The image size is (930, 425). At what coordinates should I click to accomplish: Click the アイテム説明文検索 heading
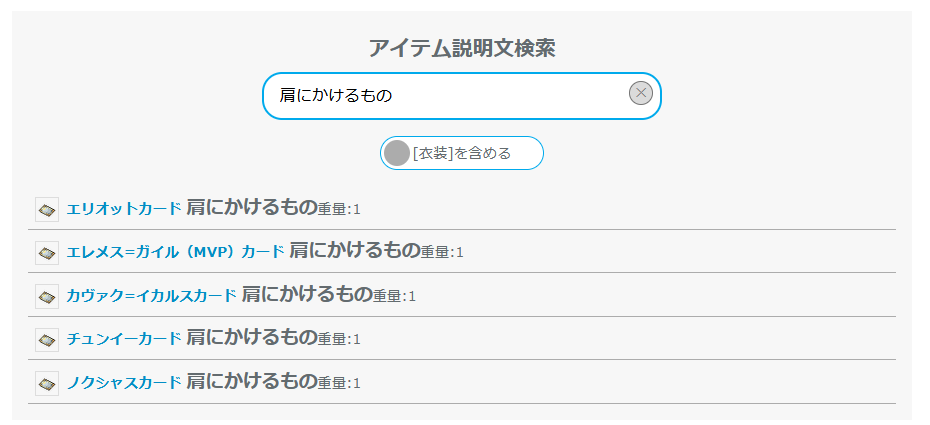(461, 47)
